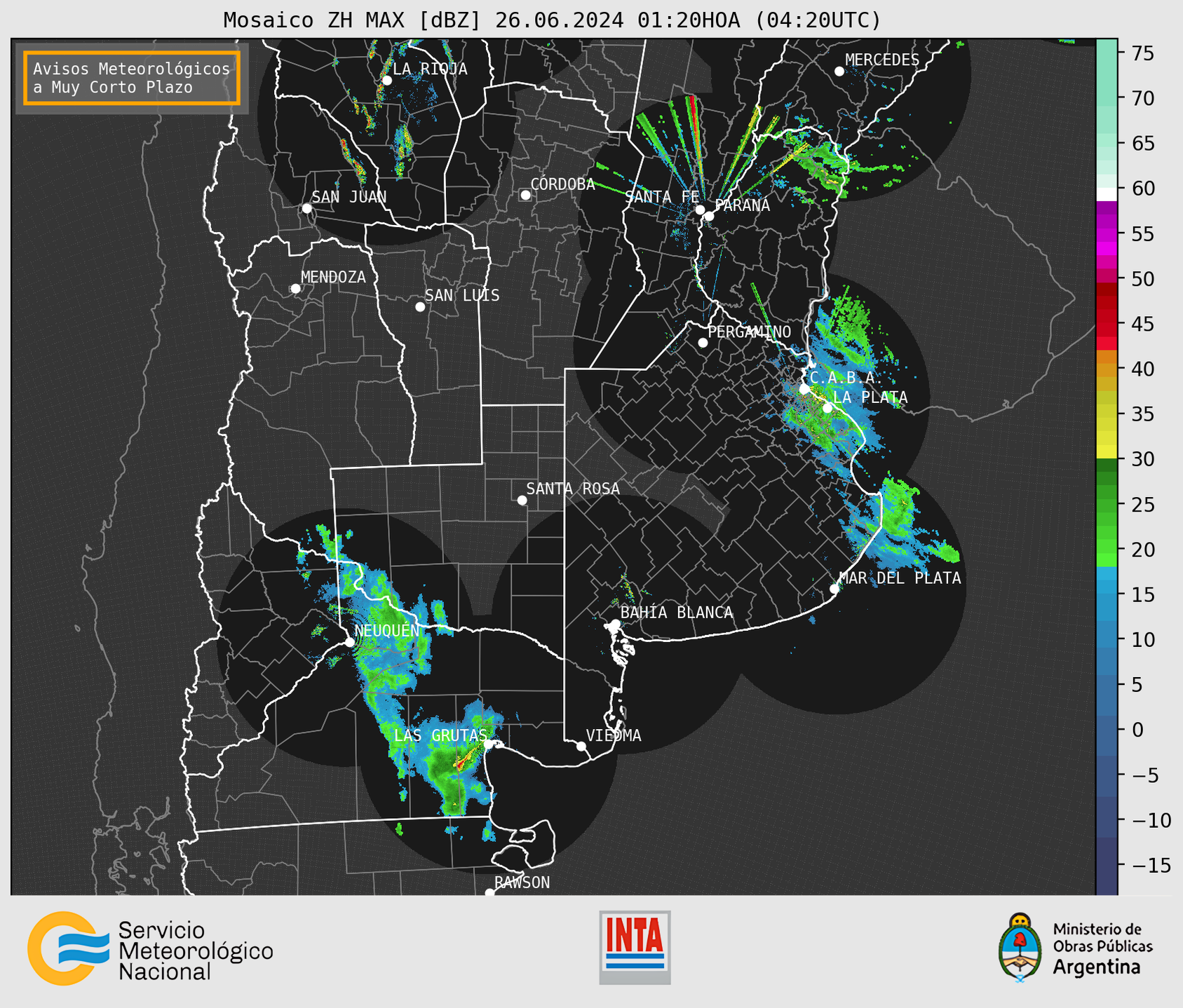Click the 45 dBZ red band on the color scale

coord(1107,325)
